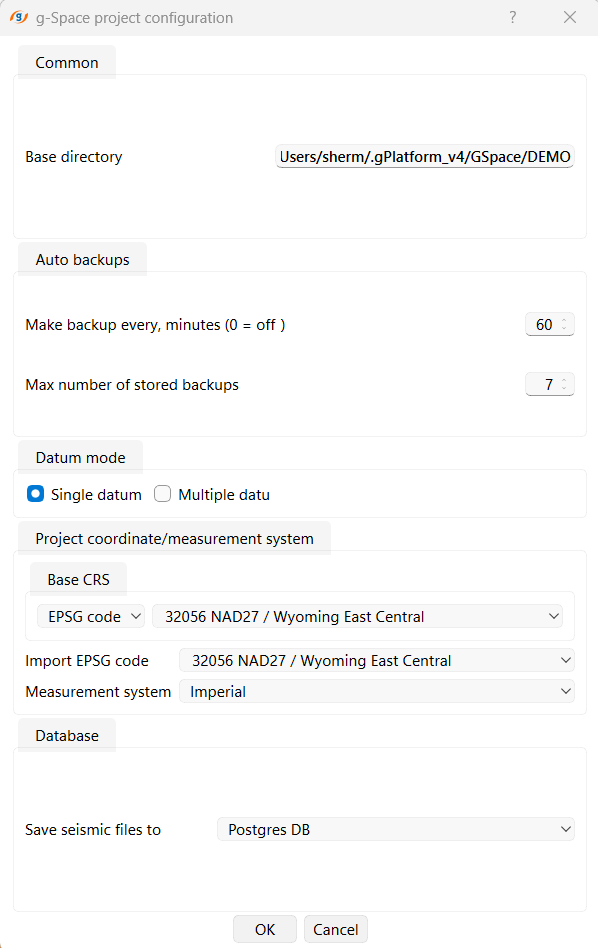Click the question mark help icon
The width and height of the screenshot is (598, 948).
click(x=513, y=17)
